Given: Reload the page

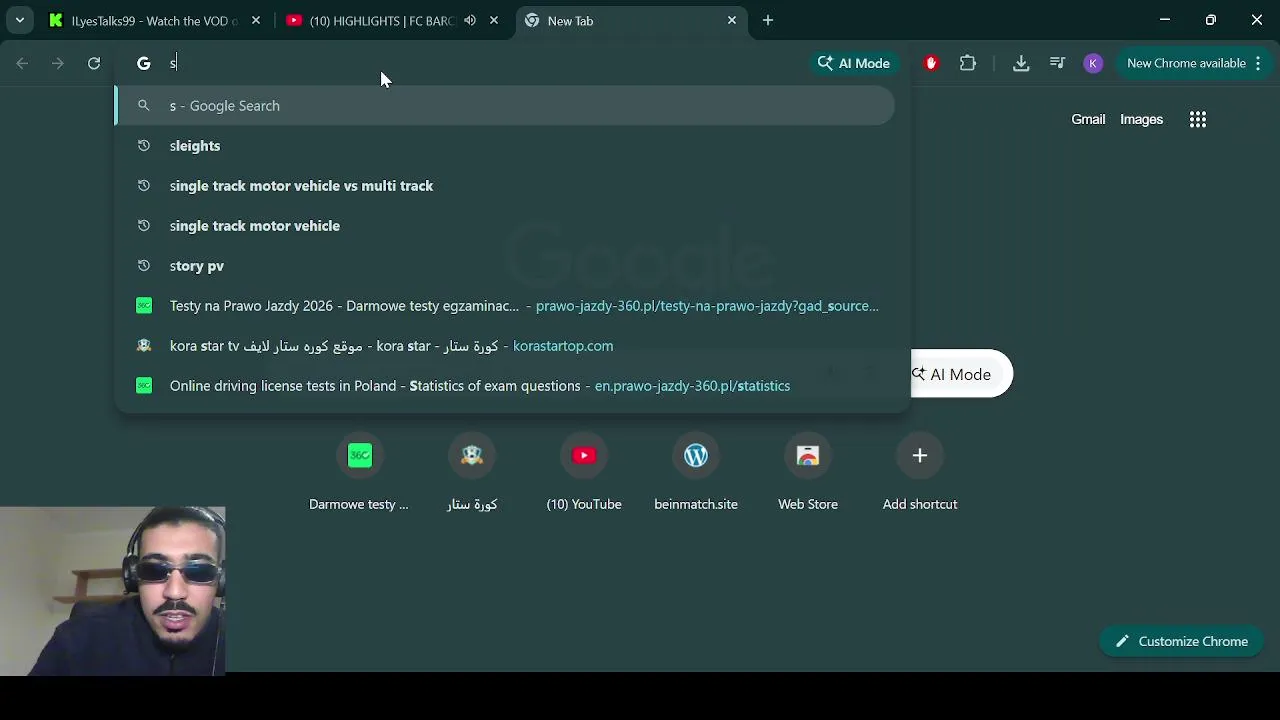Looking at the screenshot, I should (x=94, y=63).
